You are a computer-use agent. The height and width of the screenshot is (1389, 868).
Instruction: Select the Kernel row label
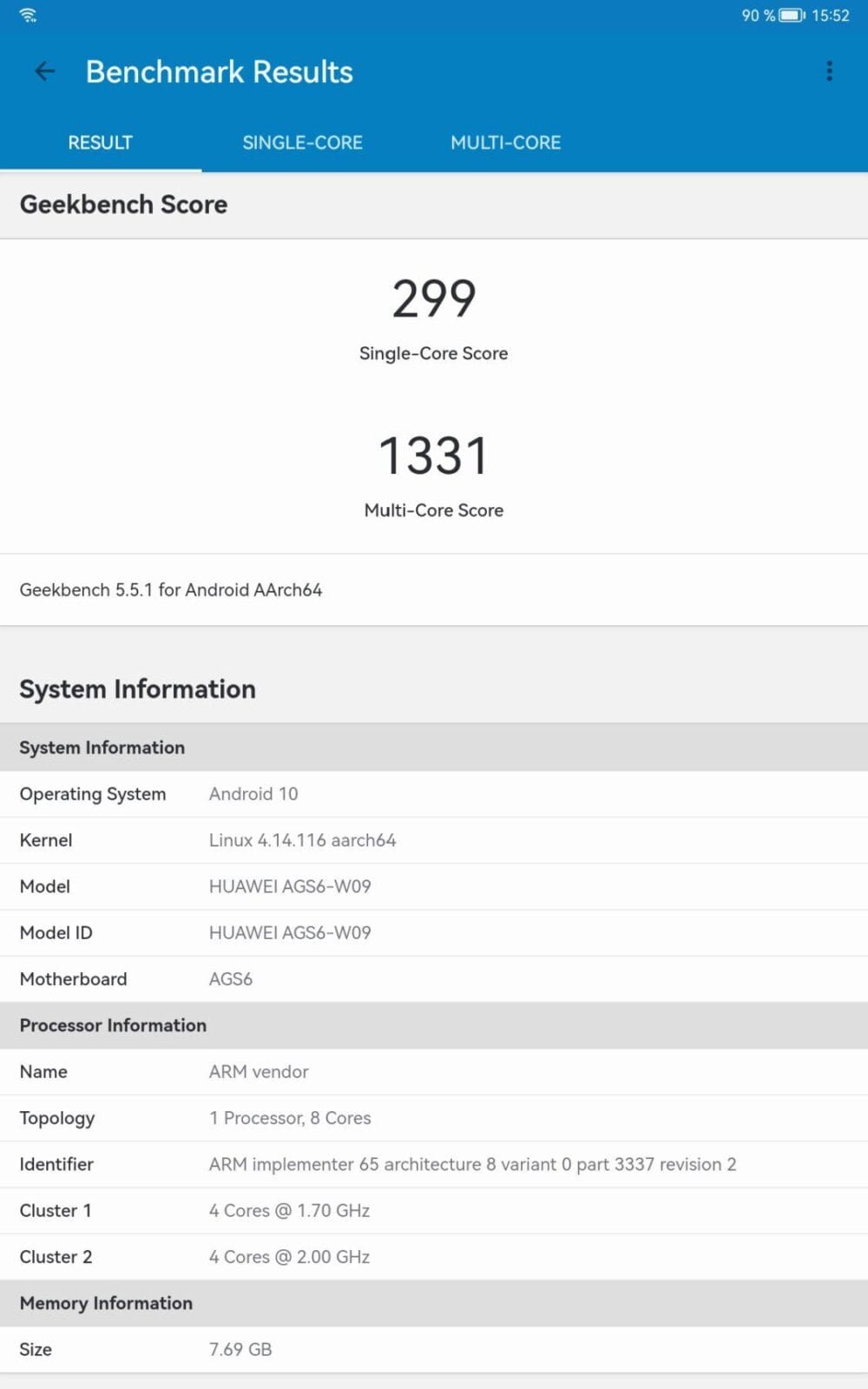46,840
